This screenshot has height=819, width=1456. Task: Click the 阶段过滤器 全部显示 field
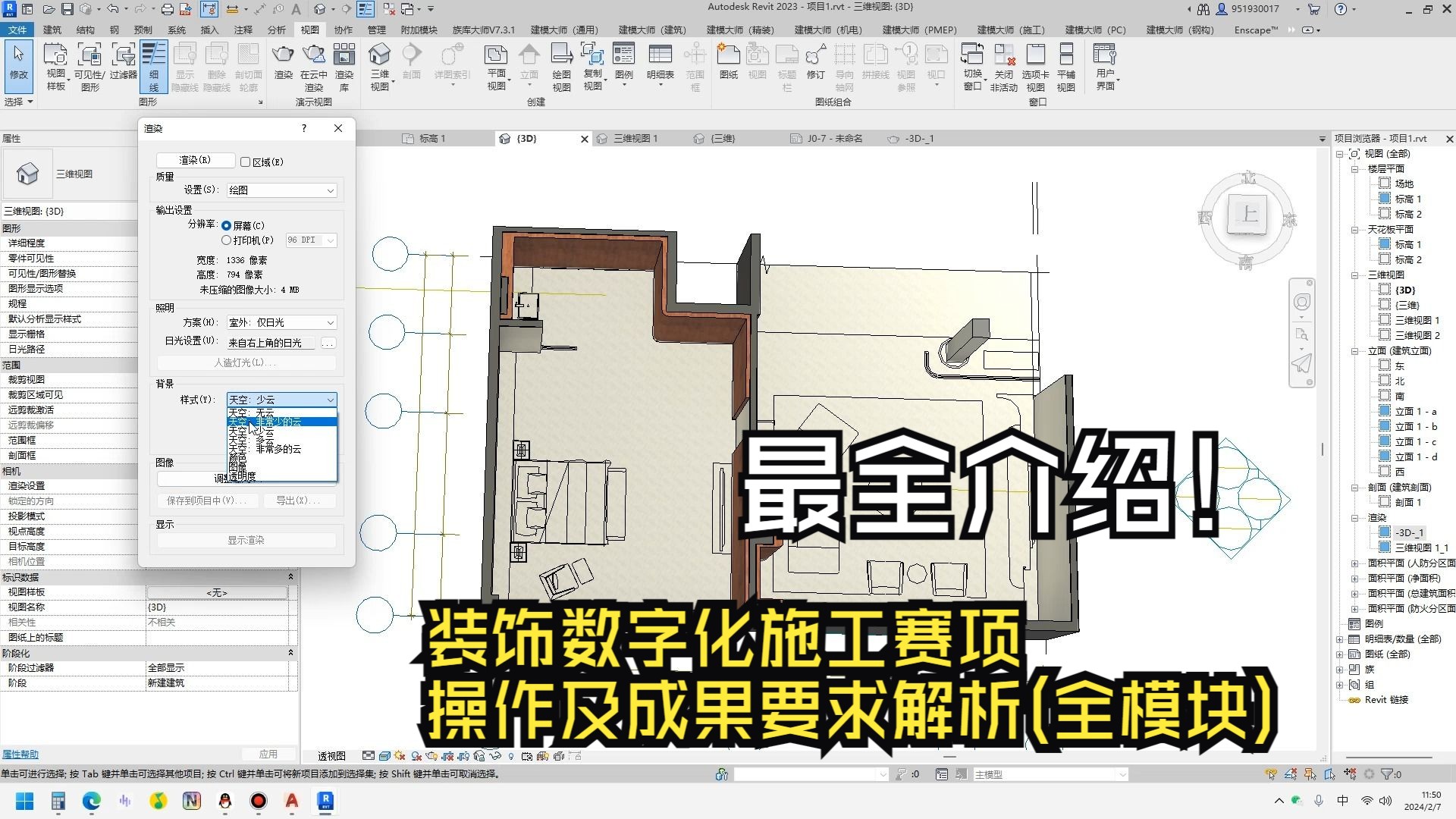pos(217,667)
